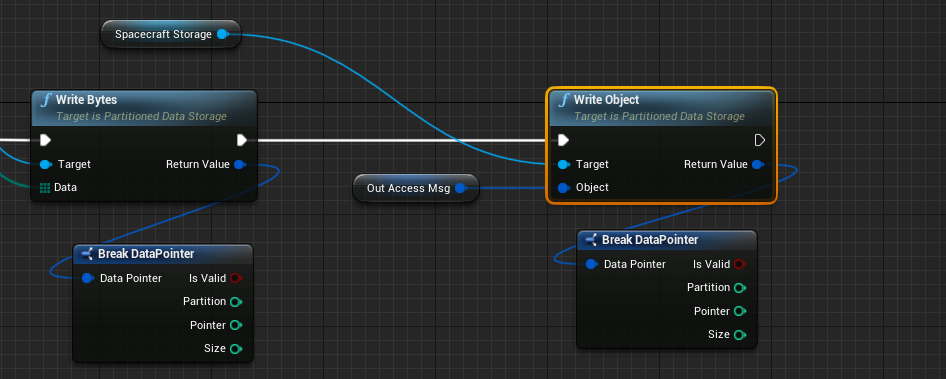This screenshot has height=379, width=946.
Task: Click Size pin under Write Object
Action: (x=740, y=335)
